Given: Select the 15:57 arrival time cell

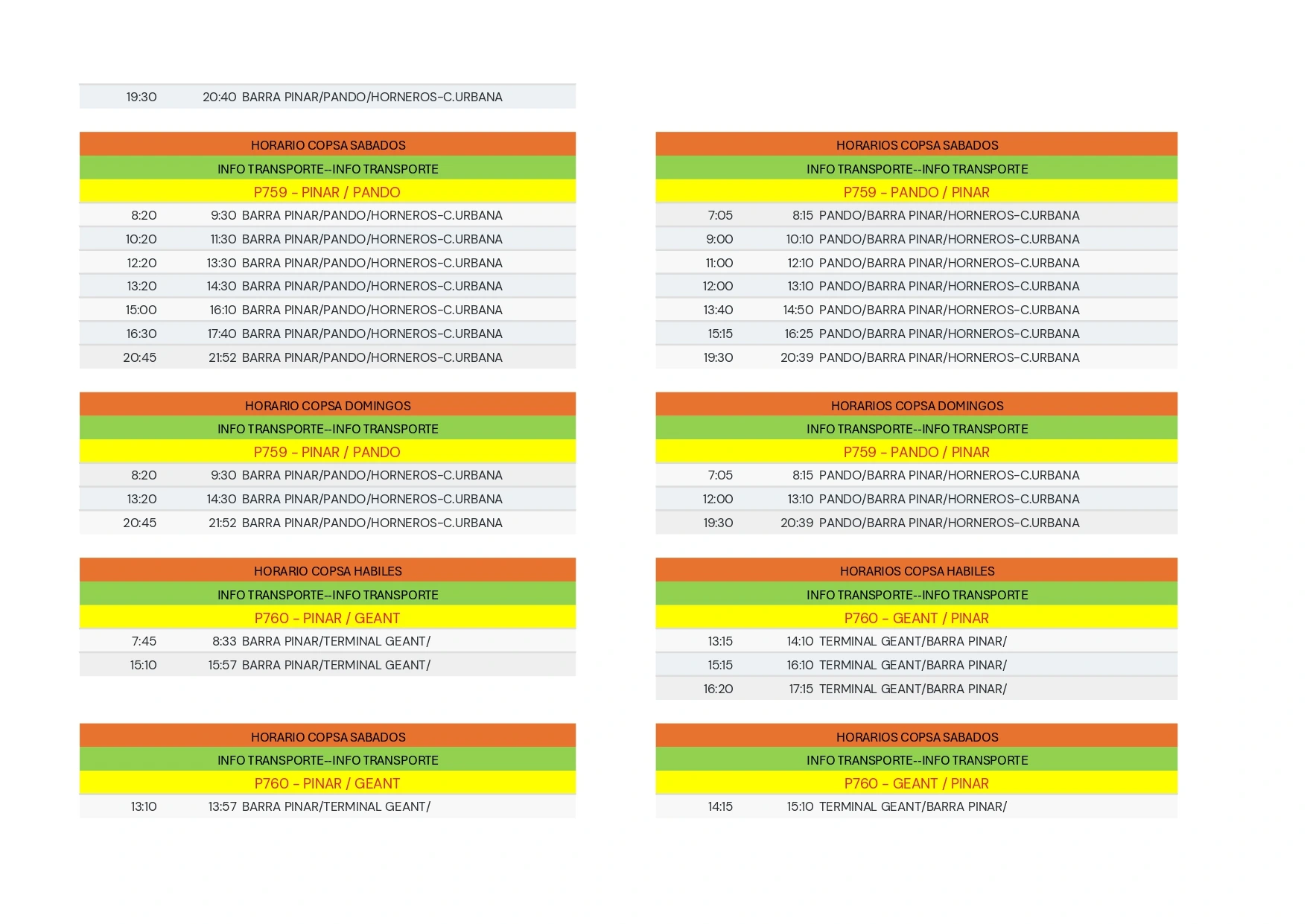Looking at the screenshot, I should 222,665.
